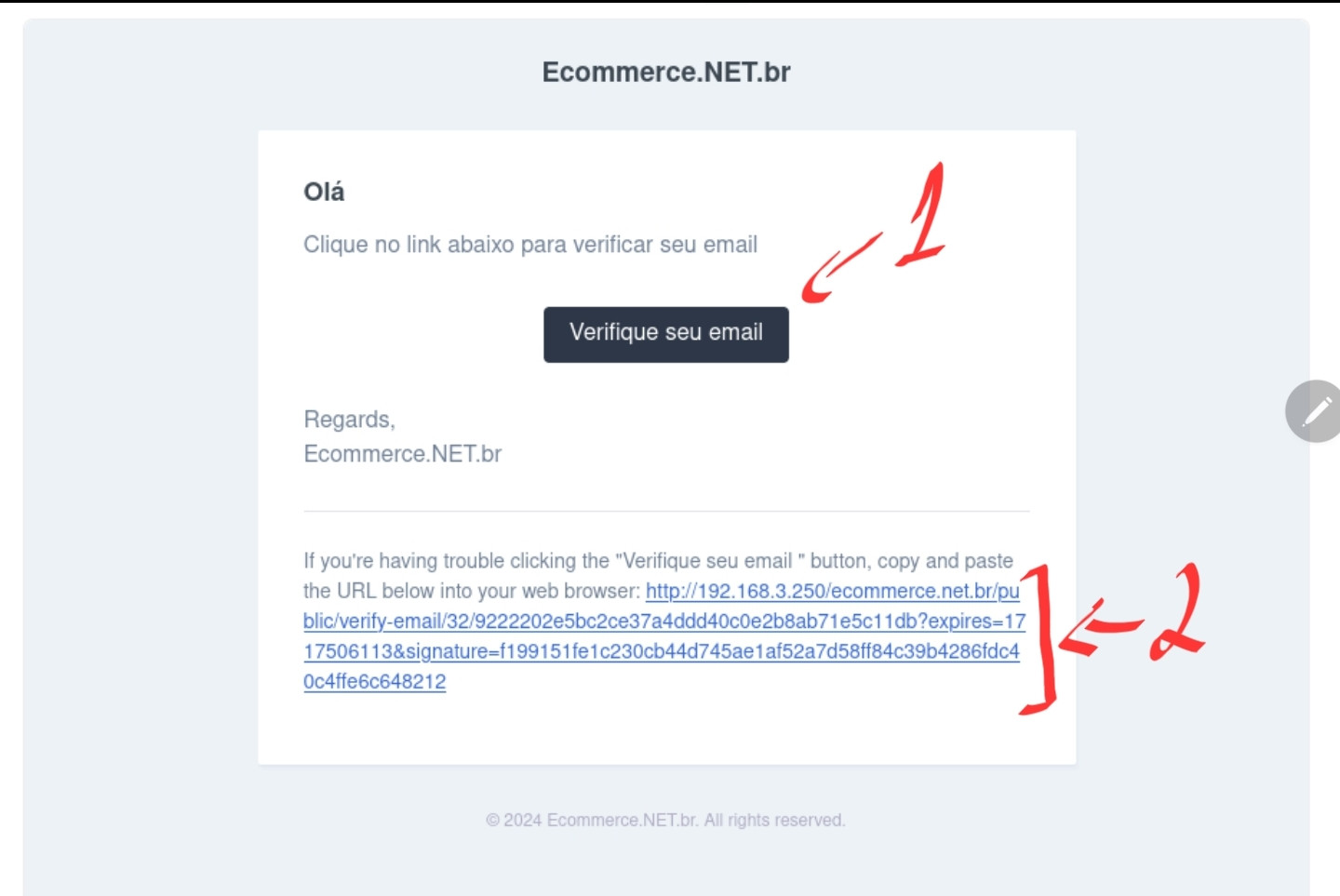This screenshot has height=896, width=1340.
Task: Click the horizontal divider below the signature
Action: [666, 511]
